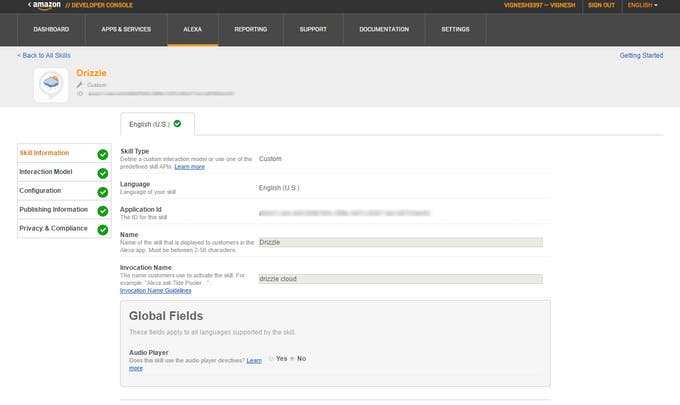Click the green check next to Skill Information

[x=103, y=154]
